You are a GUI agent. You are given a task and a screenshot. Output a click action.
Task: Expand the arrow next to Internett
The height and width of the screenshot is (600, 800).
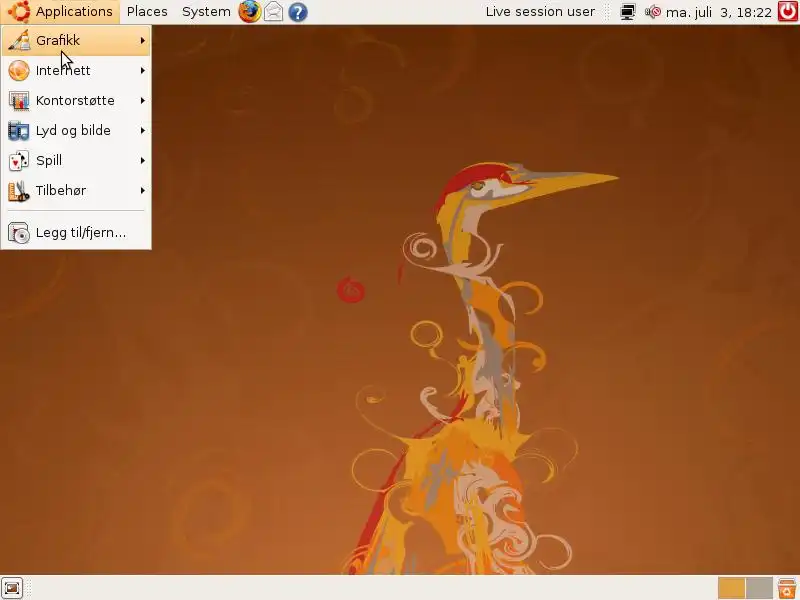pos(143,70)
